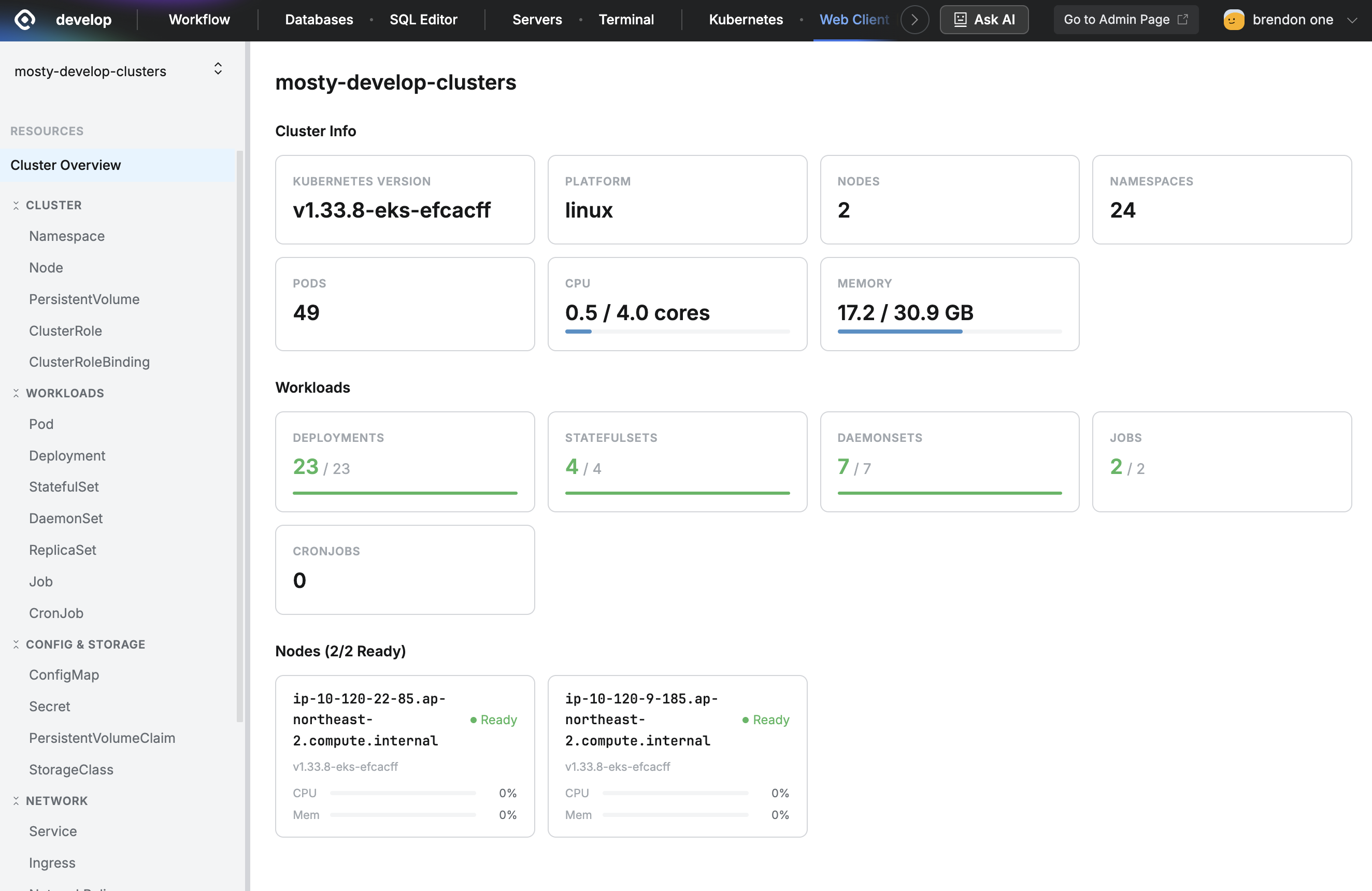Image resolution: width=1372 pixels, height=891 pixels.
Task: Click the Platform linux card
Action: (677, 199)
